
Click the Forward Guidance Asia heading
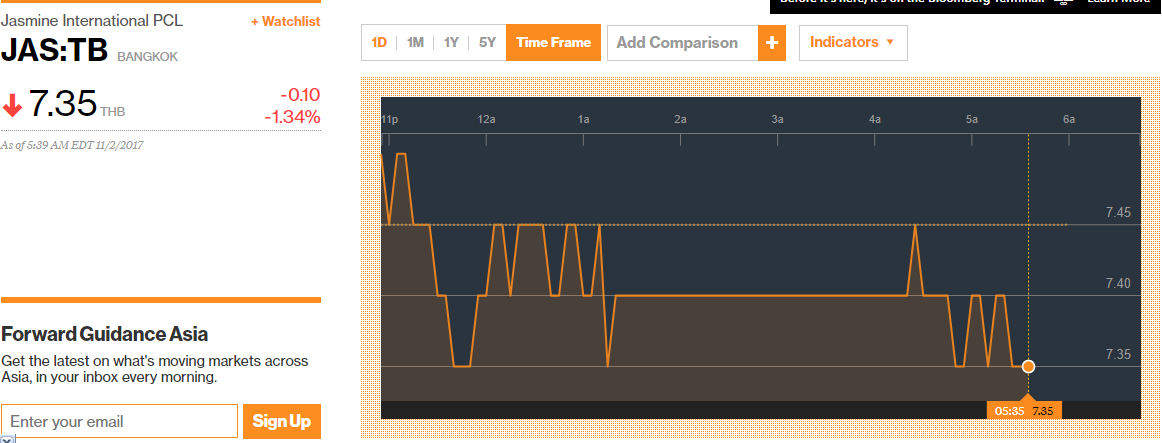click(104, 334)
